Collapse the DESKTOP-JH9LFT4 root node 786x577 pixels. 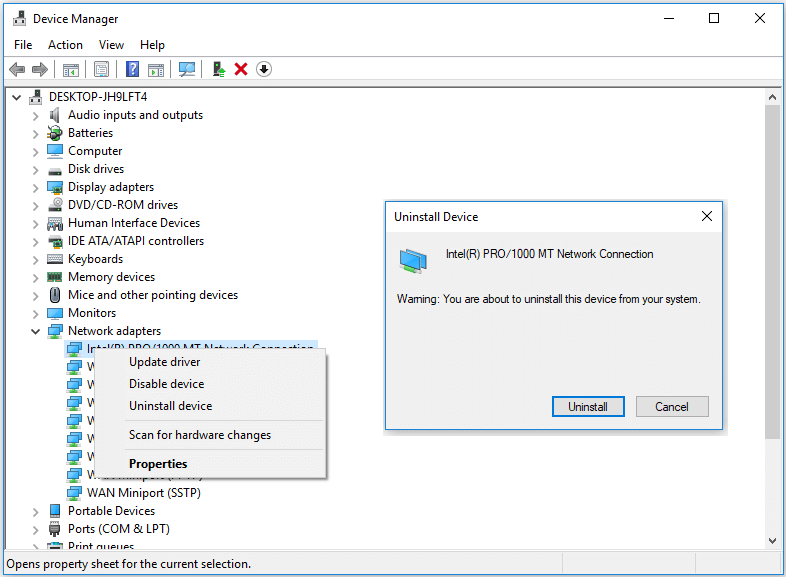click(x=17, y=97)
